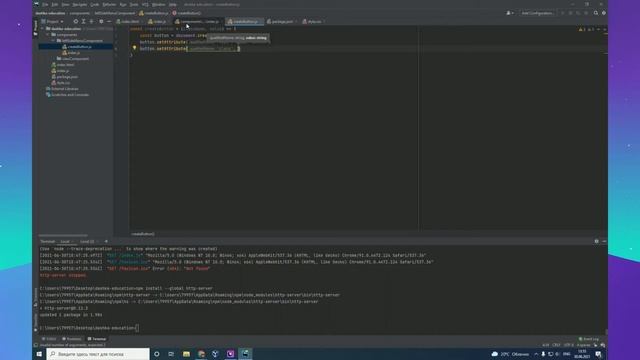Click the read-only lock status icon
The height and width of the screenshot is (360, 640).
[x=596, y=345]
